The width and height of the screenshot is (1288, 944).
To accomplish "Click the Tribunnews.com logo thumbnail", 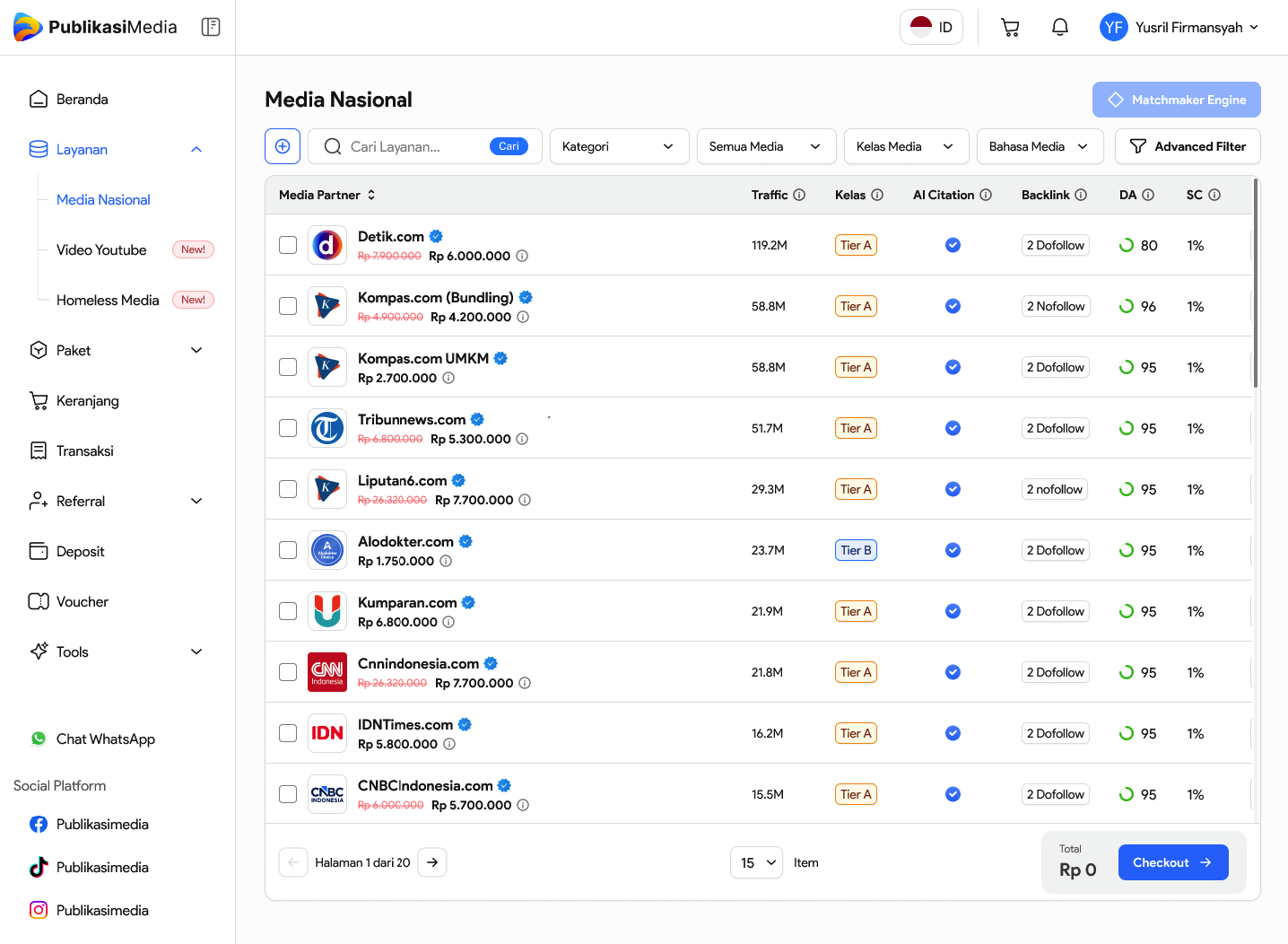I will [x=327, y=428].
